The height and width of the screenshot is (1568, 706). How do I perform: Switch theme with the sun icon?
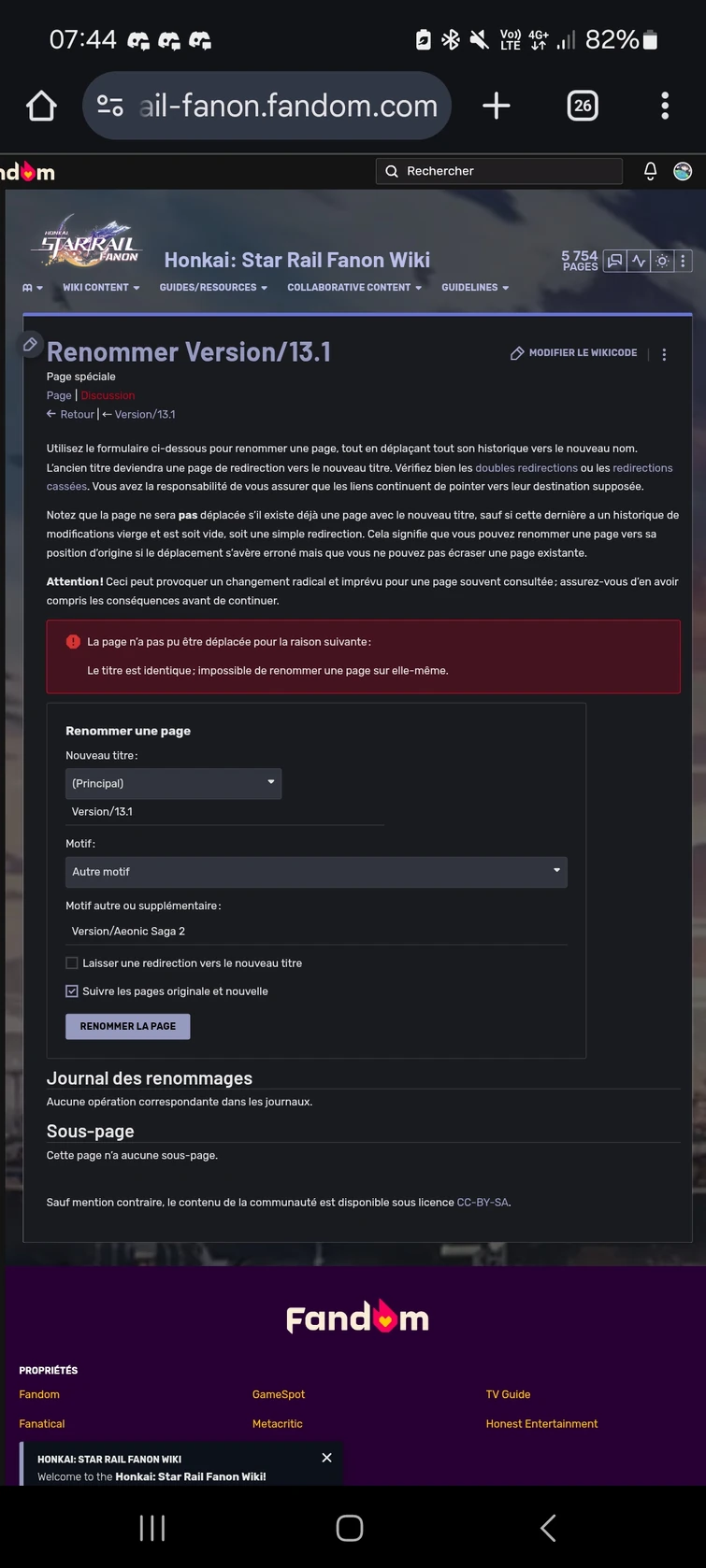coord(662,262)
